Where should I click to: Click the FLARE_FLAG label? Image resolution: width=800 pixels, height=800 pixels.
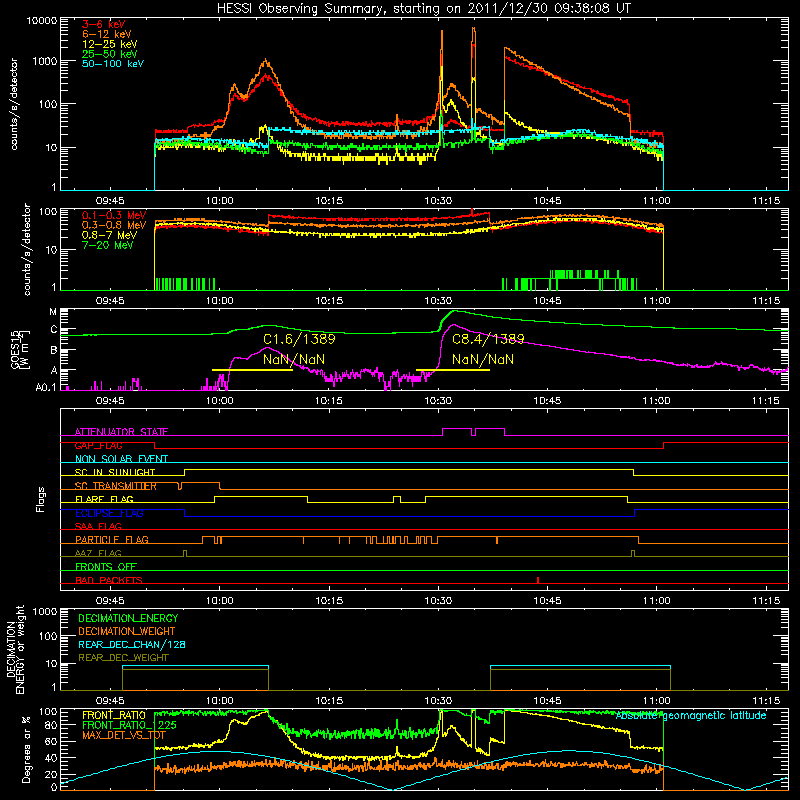pyautogui.click(x=104, y=499)
